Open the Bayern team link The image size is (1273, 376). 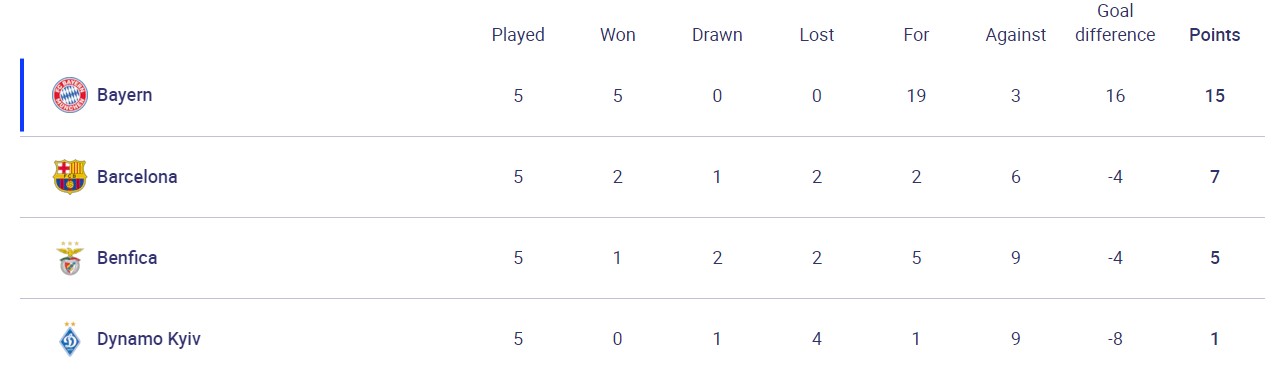[125, 95]
